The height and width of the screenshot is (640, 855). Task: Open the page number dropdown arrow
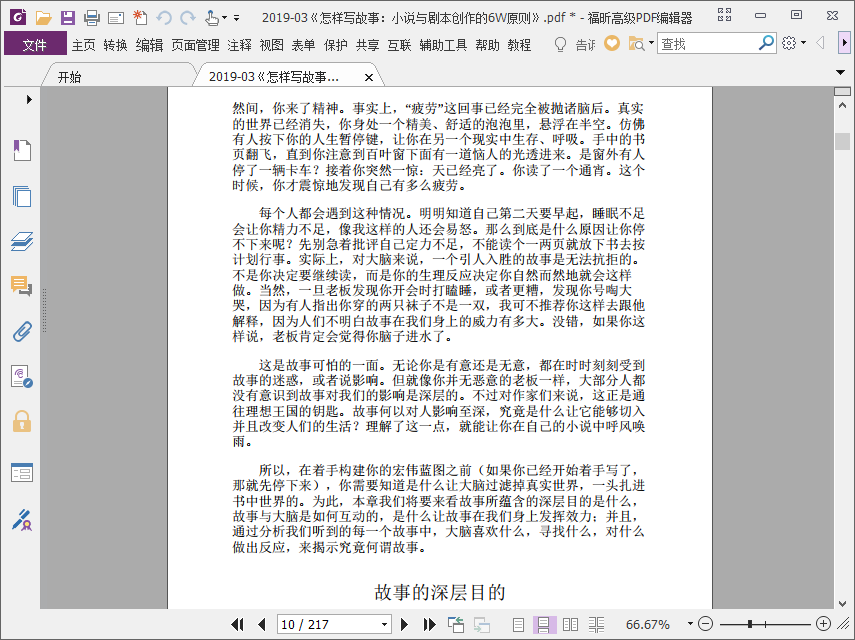[384, 624]
